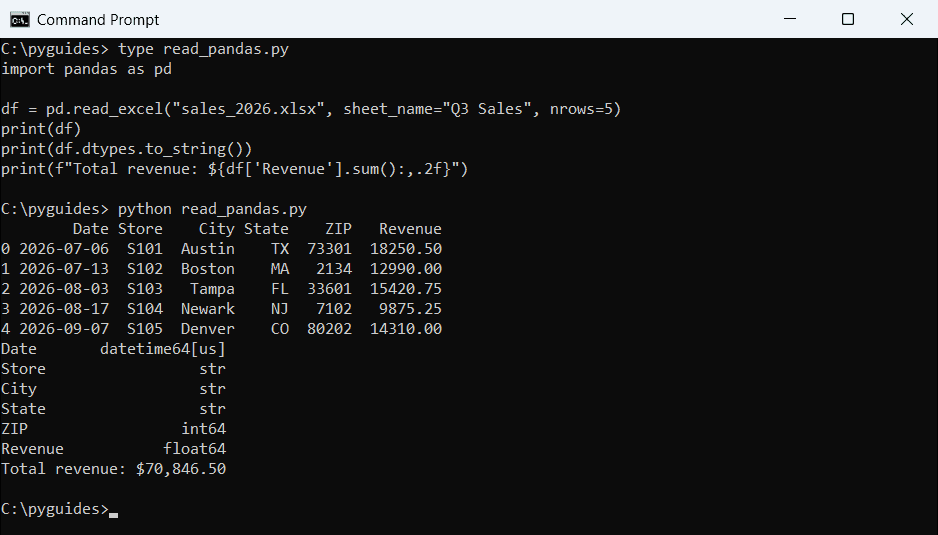Click ZIP value '2134'
Screen dimensions: 938x535
click(x=334, y=269)
